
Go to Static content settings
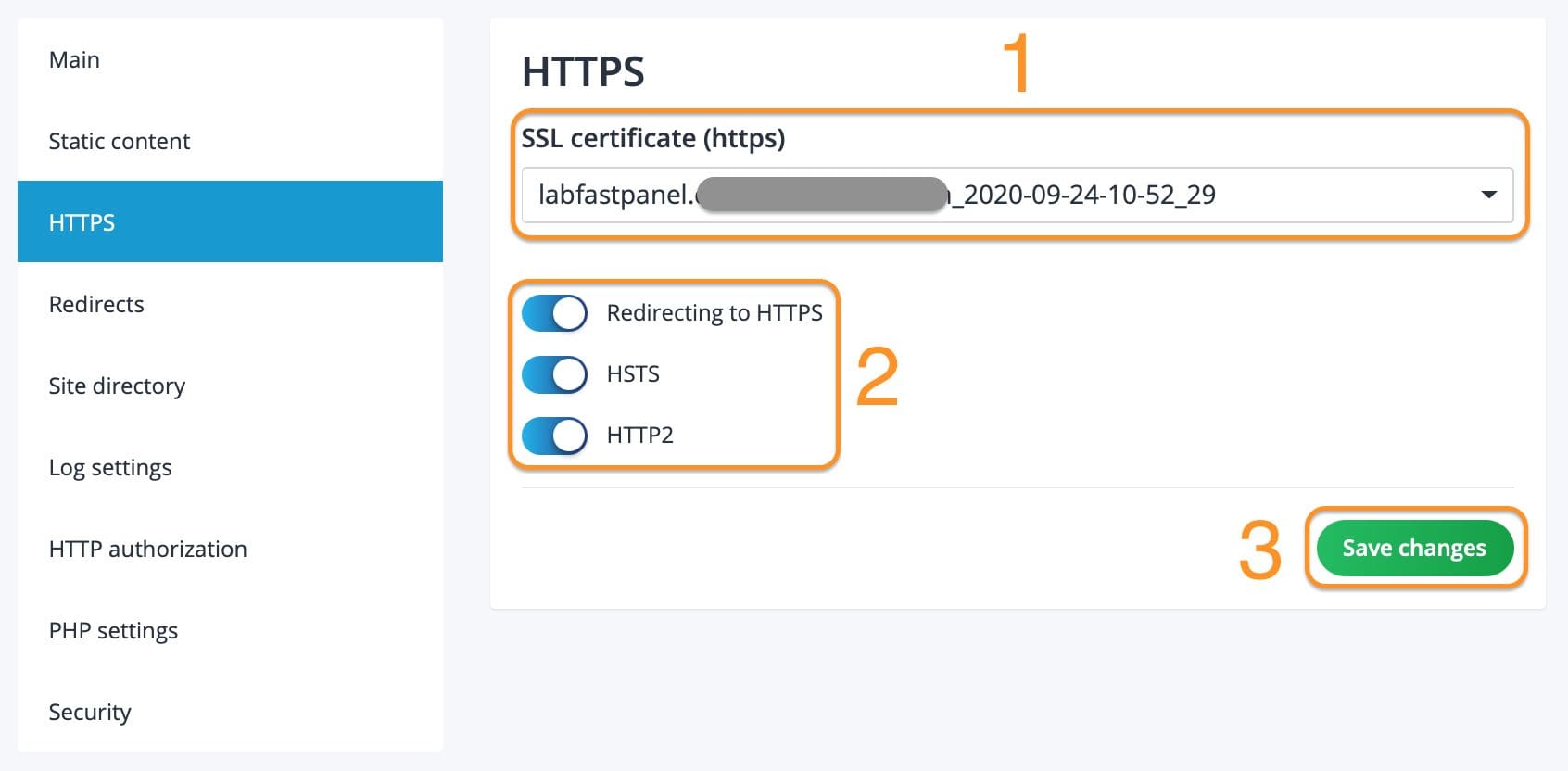click(119, 142)
